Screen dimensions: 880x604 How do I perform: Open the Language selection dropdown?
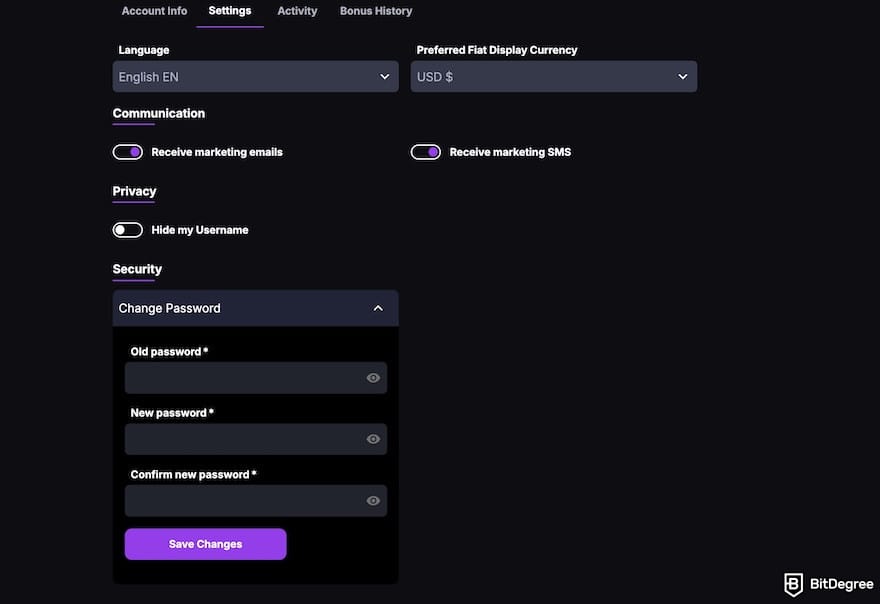pos(255,76)
